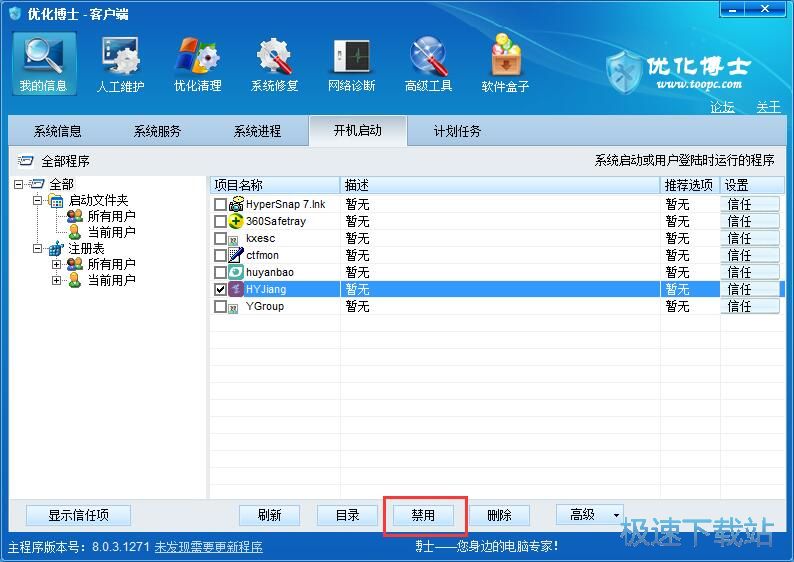794x562 pixels.
Task: Tick the kxesc checkbox
Action: (x=220, y=238)
